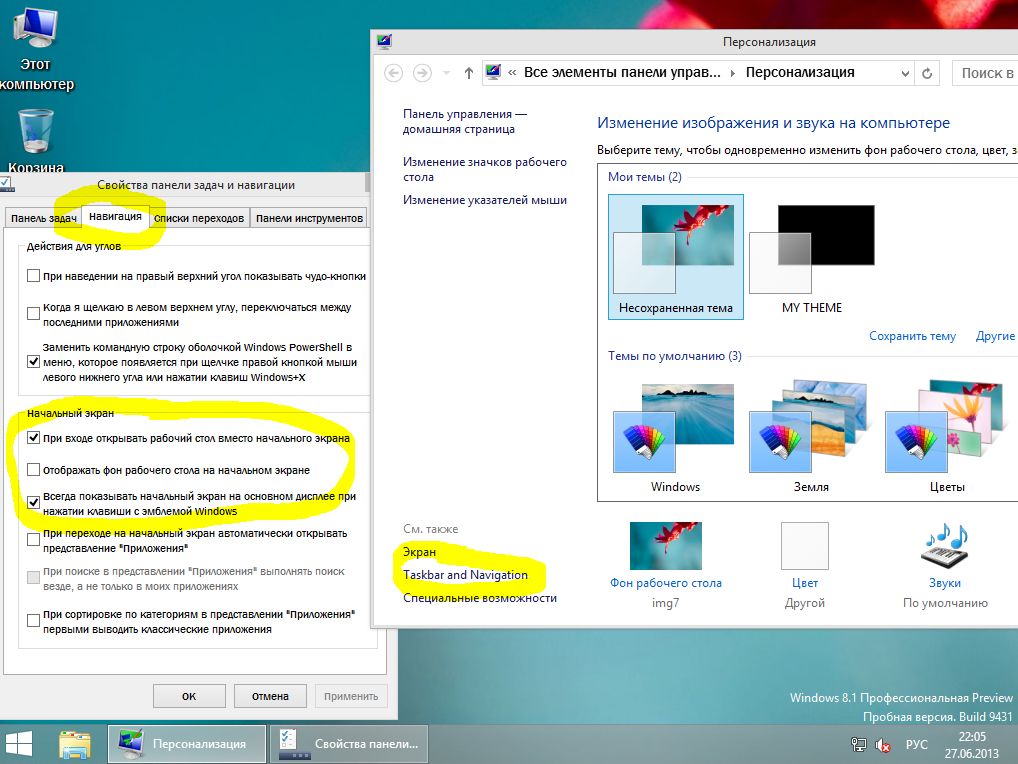
Task: Open File Explorer from the taskbar
Action: (75, 744)
